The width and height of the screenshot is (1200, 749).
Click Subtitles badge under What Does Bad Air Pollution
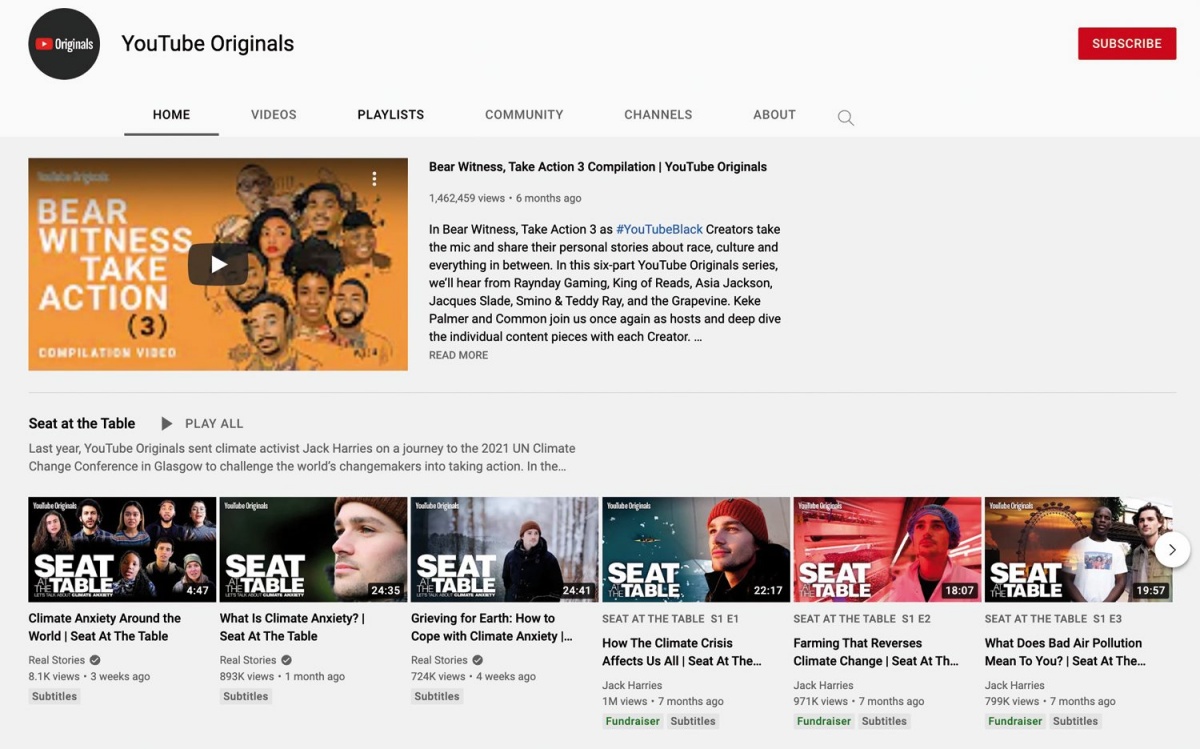(x=1075, y=721)
